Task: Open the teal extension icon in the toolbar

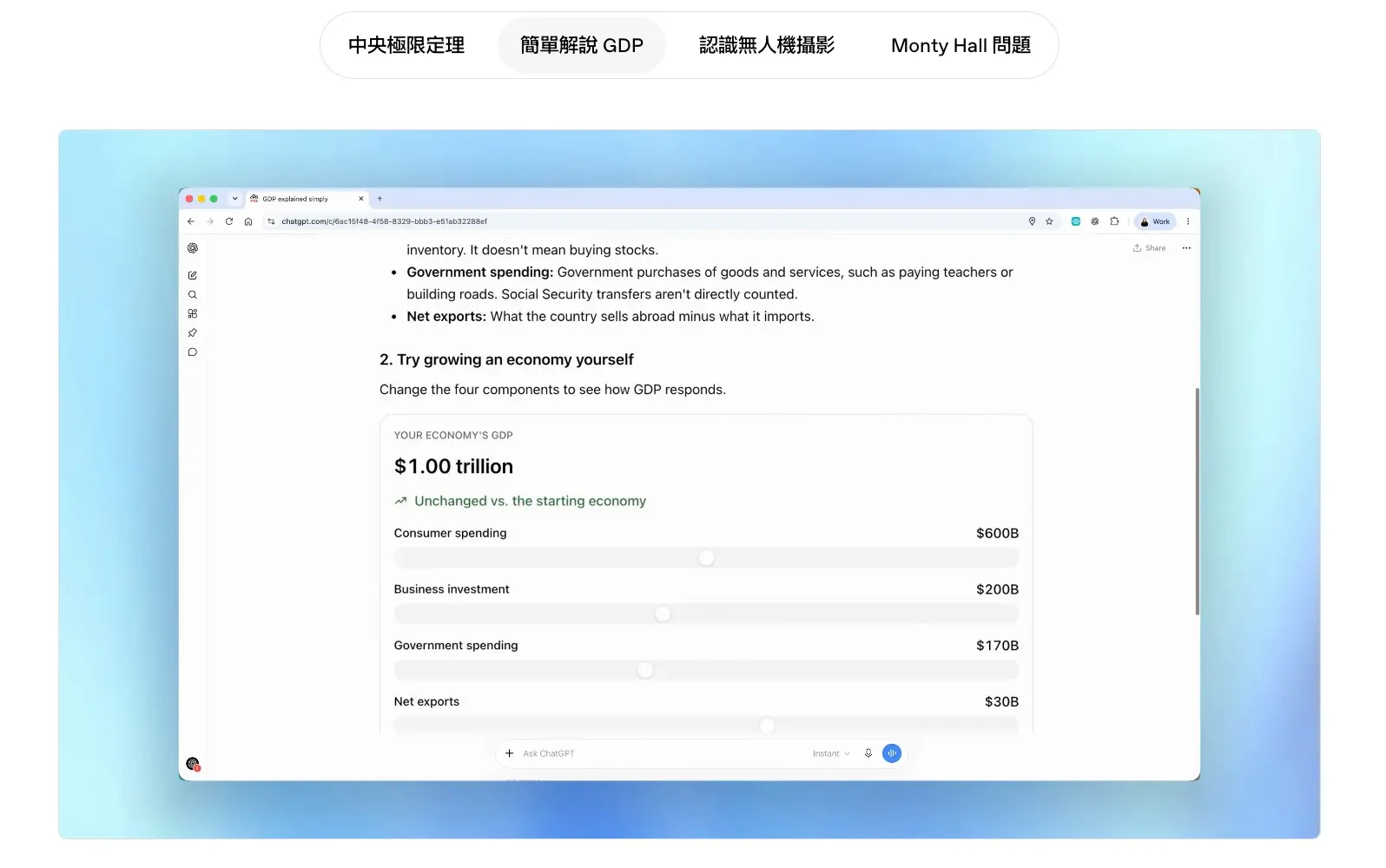Action: pyautogui.click(x=1075, y=221)
